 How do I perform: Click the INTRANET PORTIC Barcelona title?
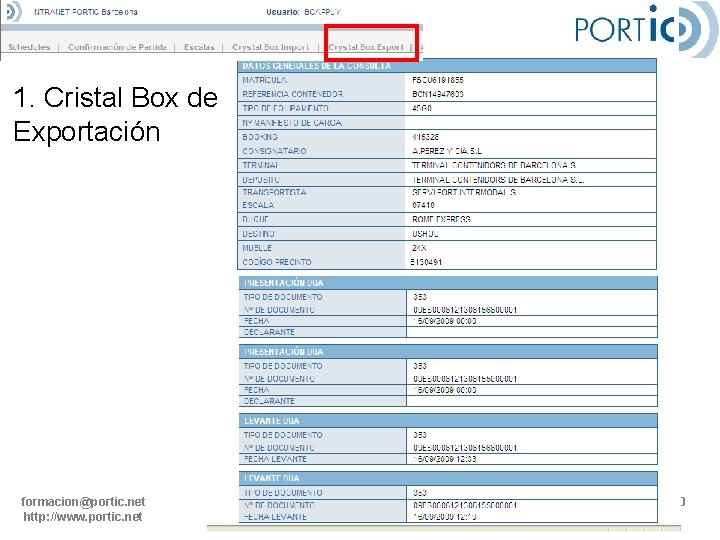[x=85, y=12]
